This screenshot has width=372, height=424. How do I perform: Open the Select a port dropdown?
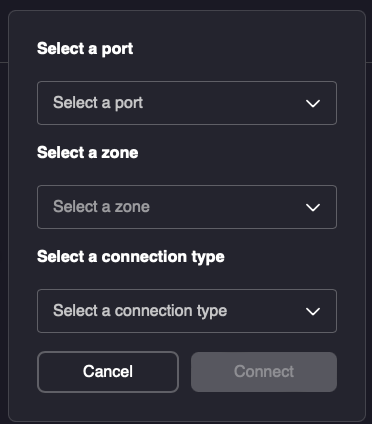187,103
